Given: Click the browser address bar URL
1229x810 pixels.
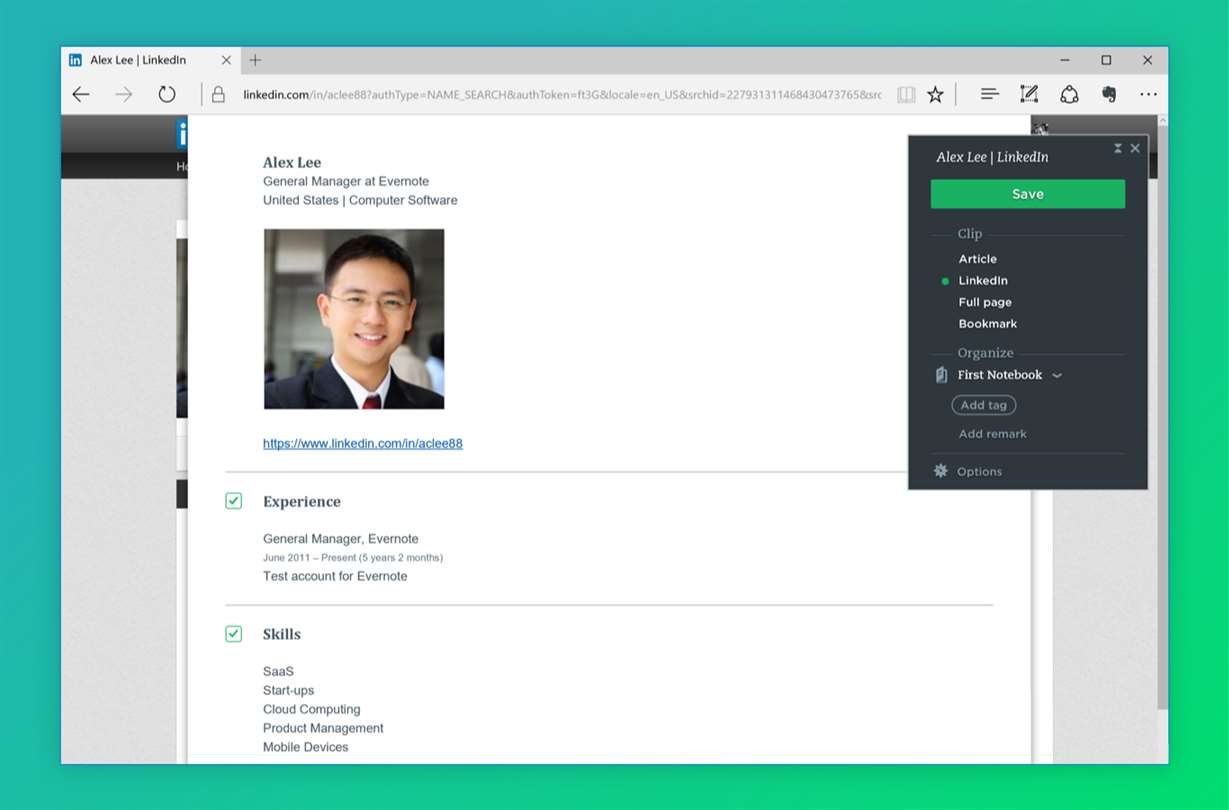Looking at the screenshot, I should (x=562, y=95).
